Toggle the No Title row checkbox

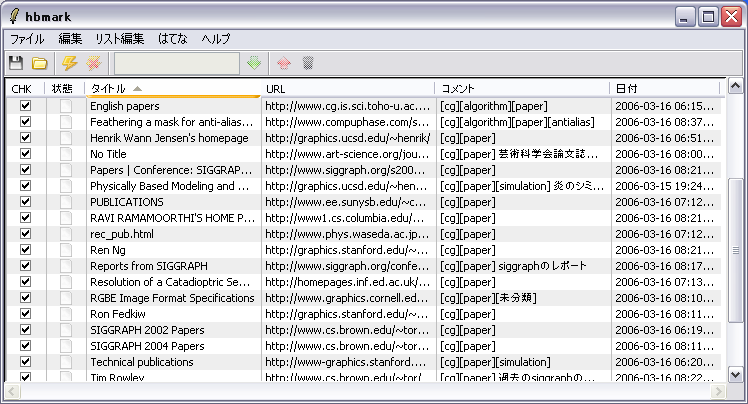coord(25,154)
